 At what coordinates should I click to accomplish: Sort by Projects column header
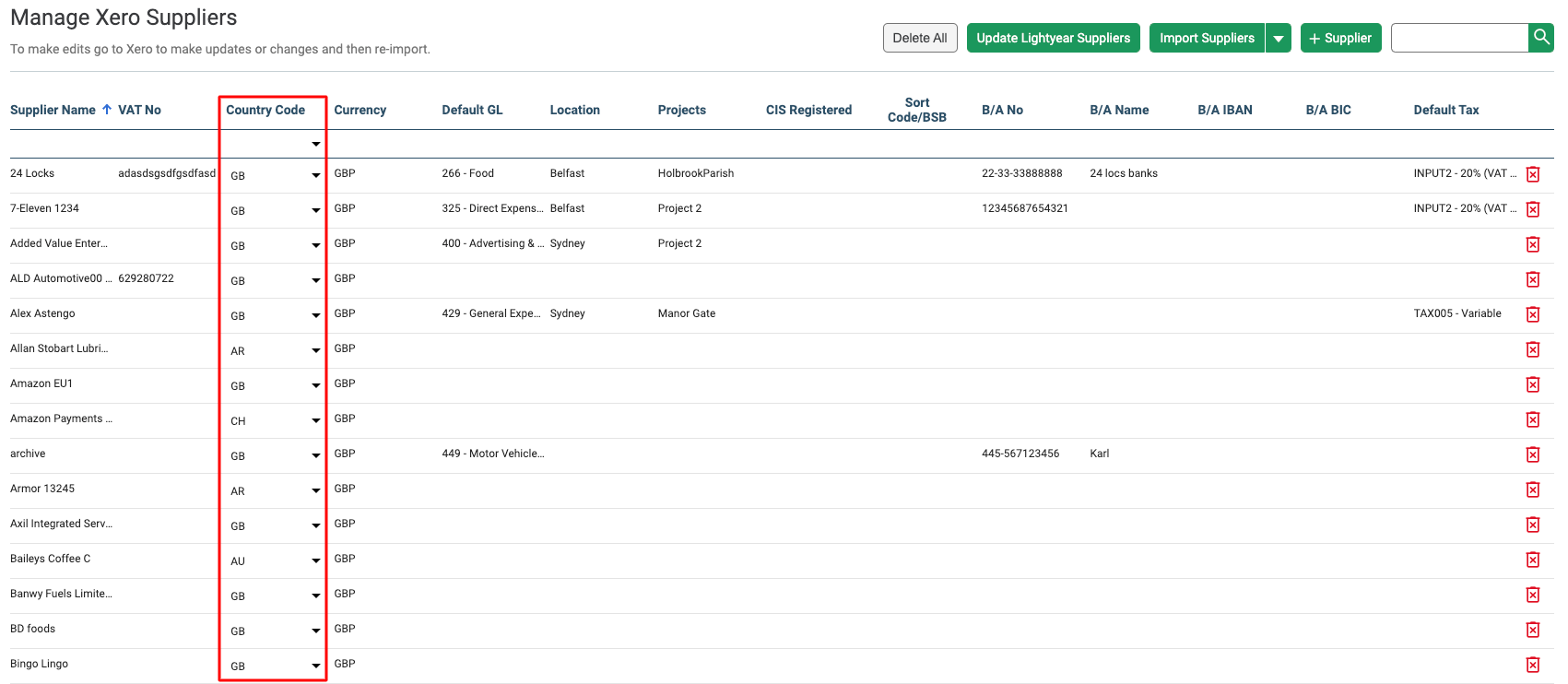click(x=681, y=110)
